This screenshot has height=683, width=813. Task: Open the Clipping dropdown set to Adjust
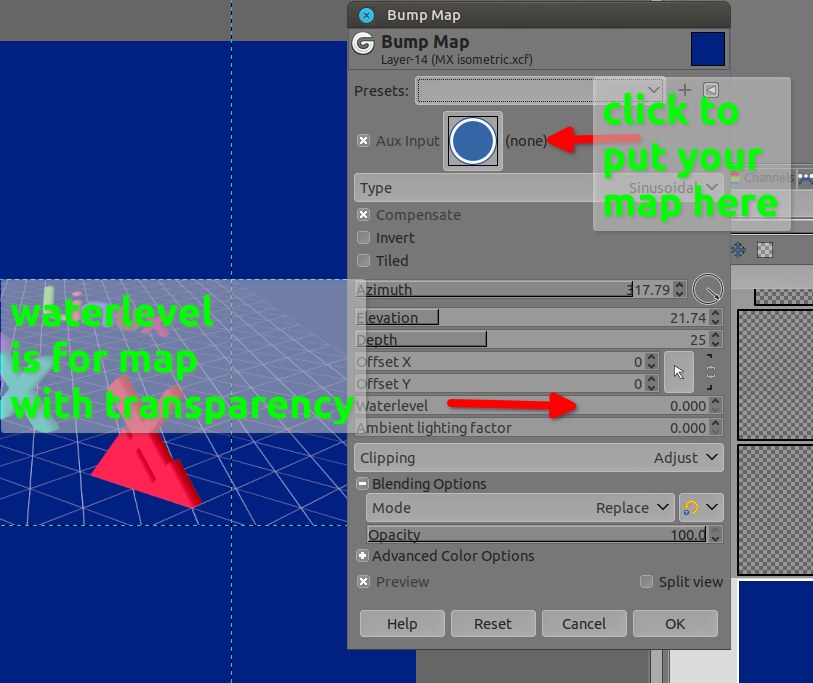539,457
